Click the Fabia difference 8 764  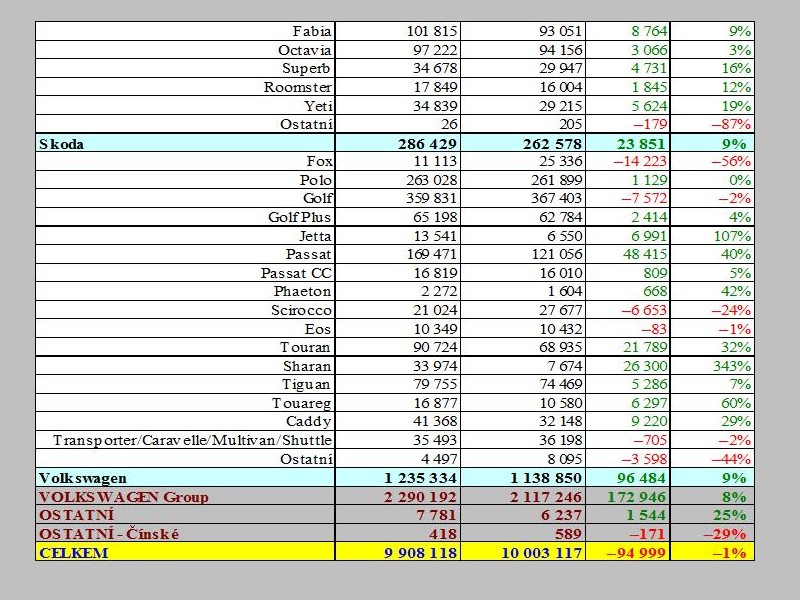click(649, 31)
